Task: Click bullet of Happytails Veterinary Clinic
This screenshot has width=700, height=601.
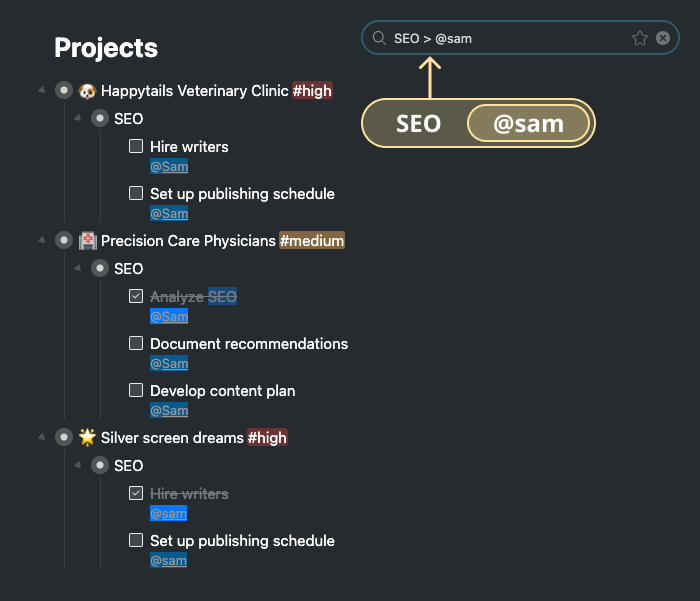Action: pyautogui.click(x=64, y=90)
